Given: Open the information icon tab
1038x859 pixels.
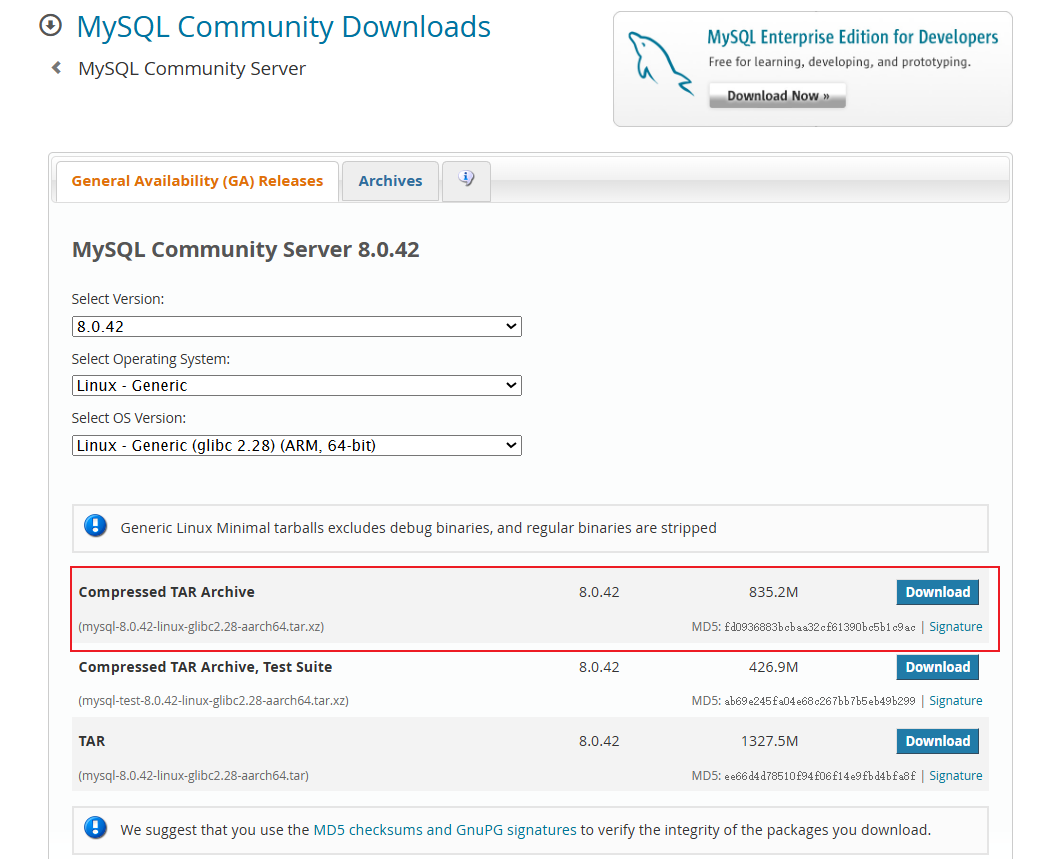Looking at the screenshot, I should (x=466, y=180).
